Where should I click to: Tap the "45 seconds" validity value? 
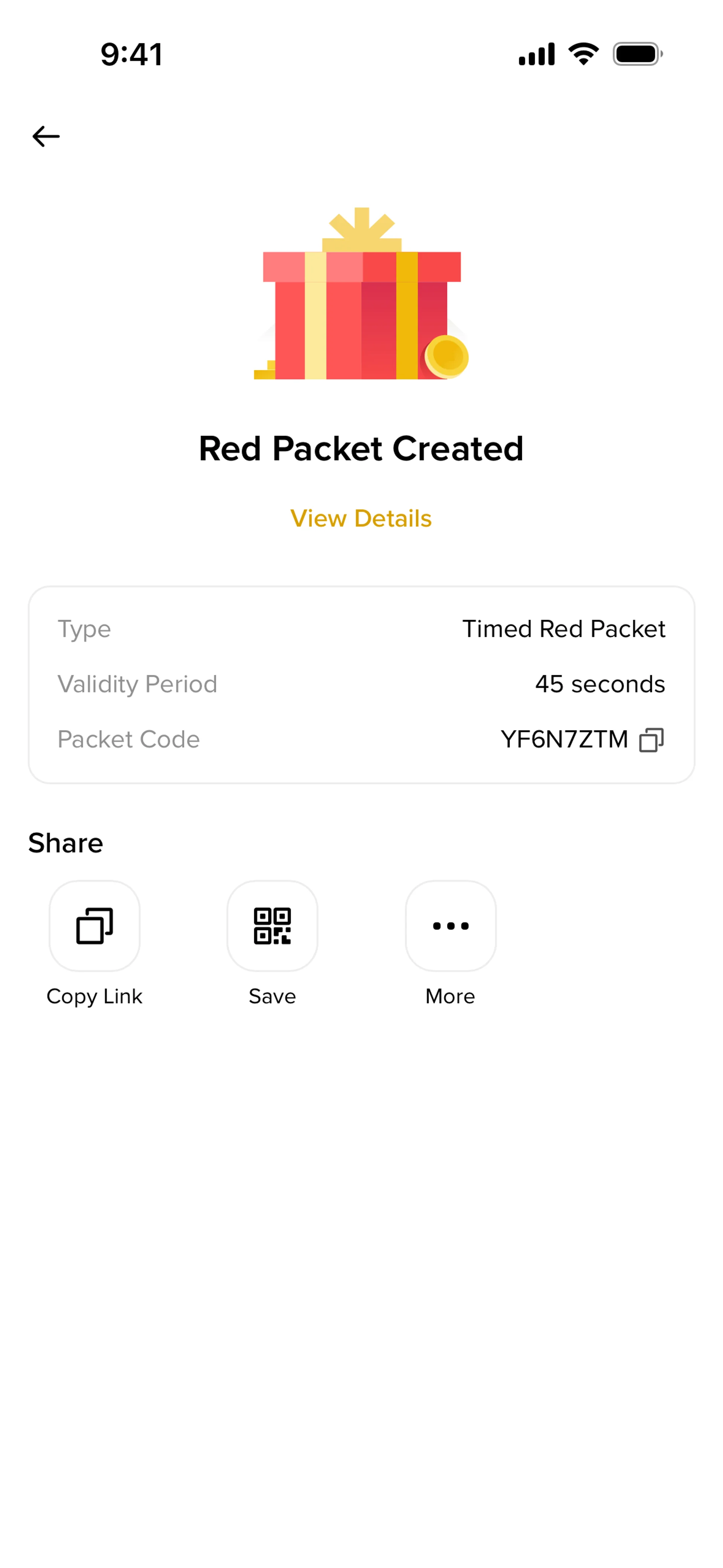click(x=599, y=684)
